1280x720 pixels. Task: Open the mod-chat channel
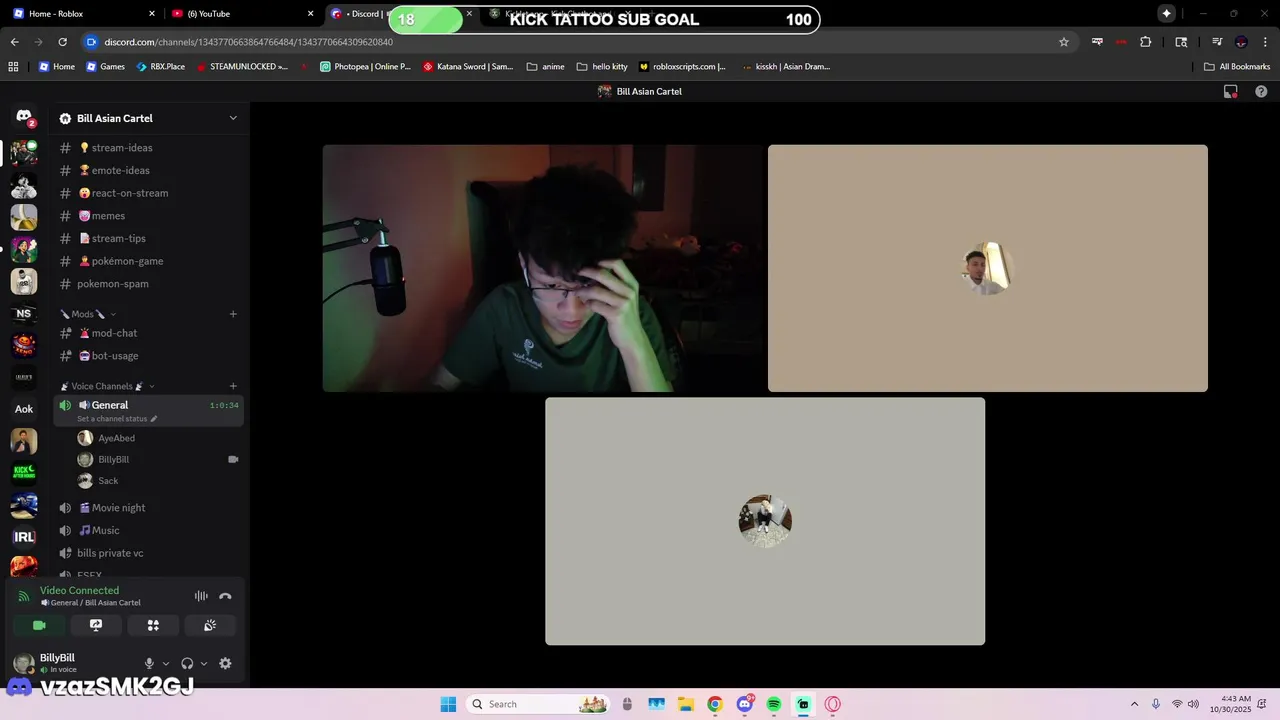point(149,333)
